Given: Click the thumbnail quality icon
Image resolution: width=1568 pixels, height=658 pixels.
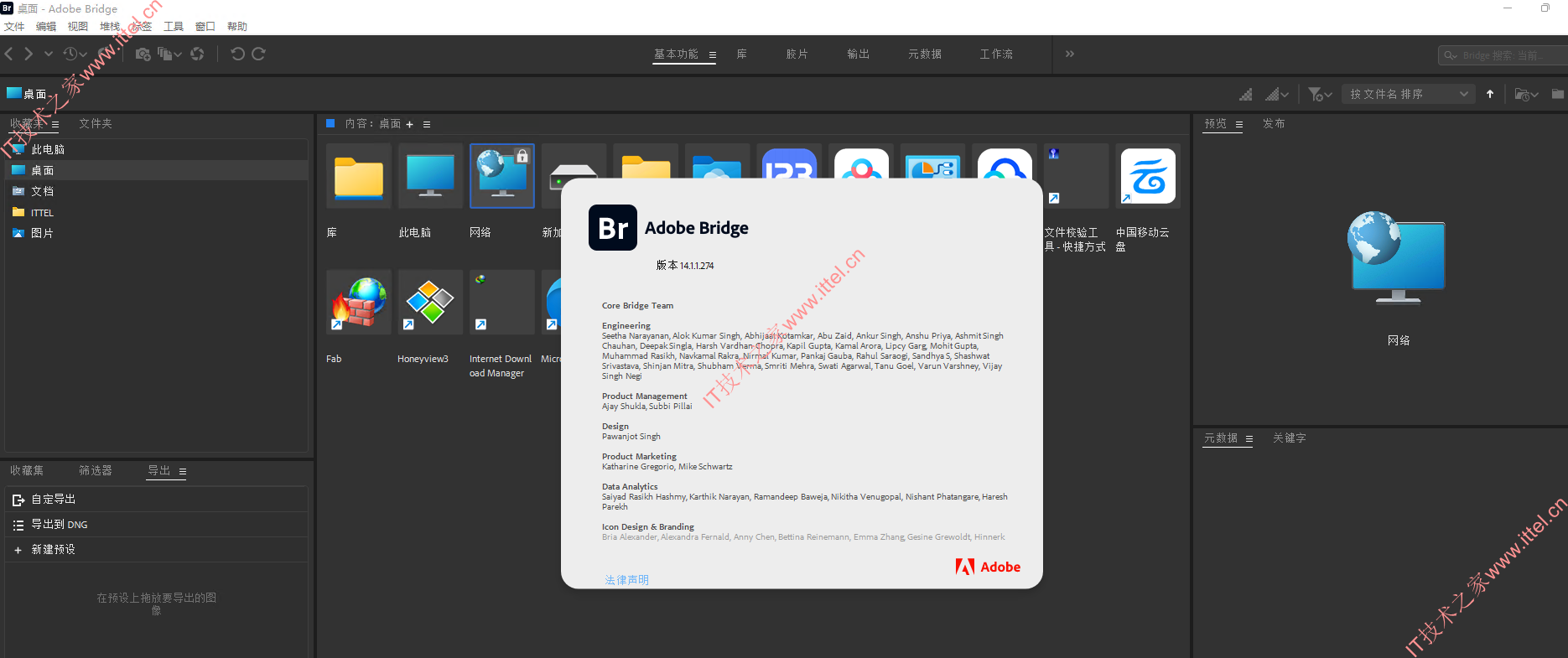Looking at the screenshot, I should pos(1246,94).
